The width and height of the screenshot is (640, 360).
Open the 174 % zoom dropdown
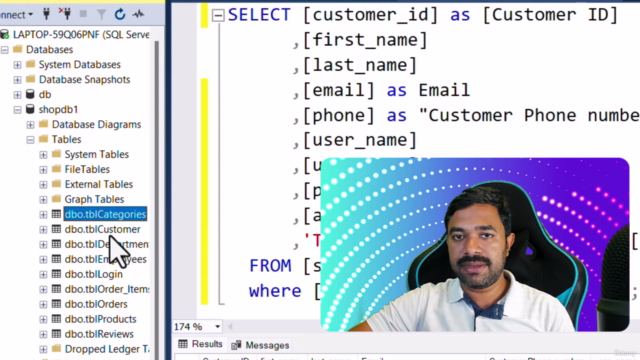pyautogui.click(x=218, y=327)
